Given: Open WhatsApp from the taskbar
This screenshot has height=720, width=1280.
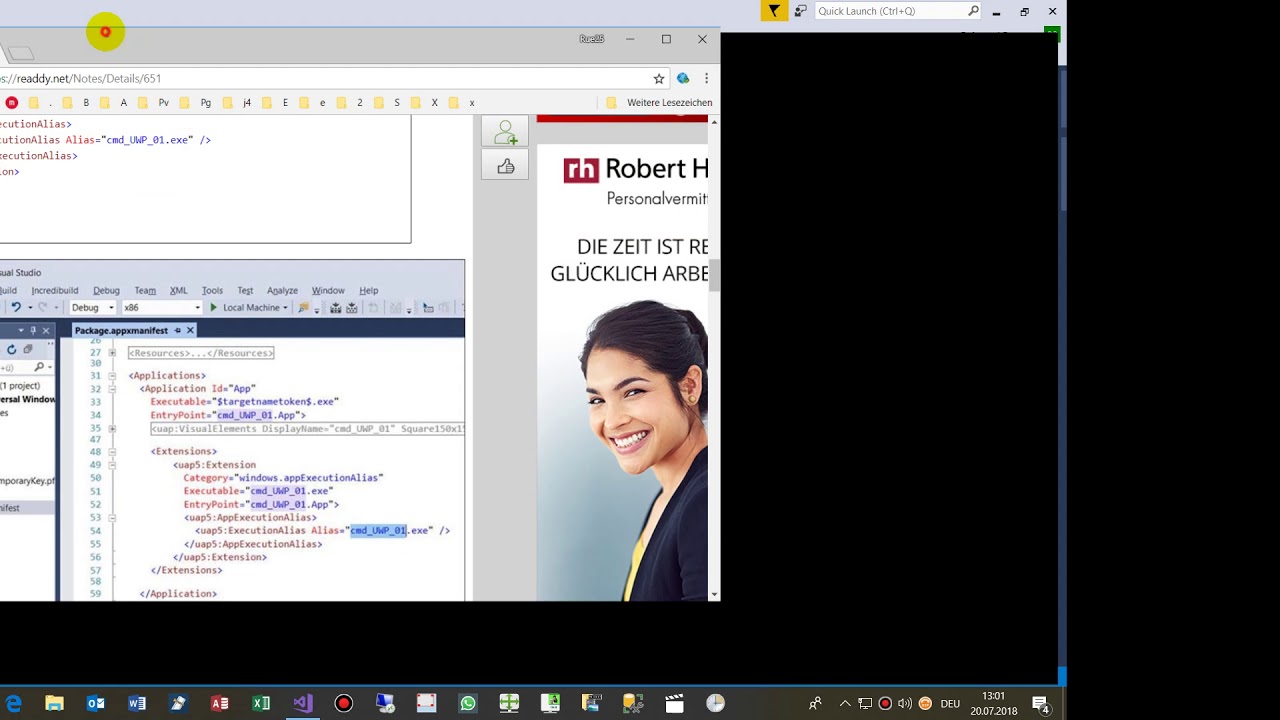Looking at the screenshot, I should pos(468,703).
